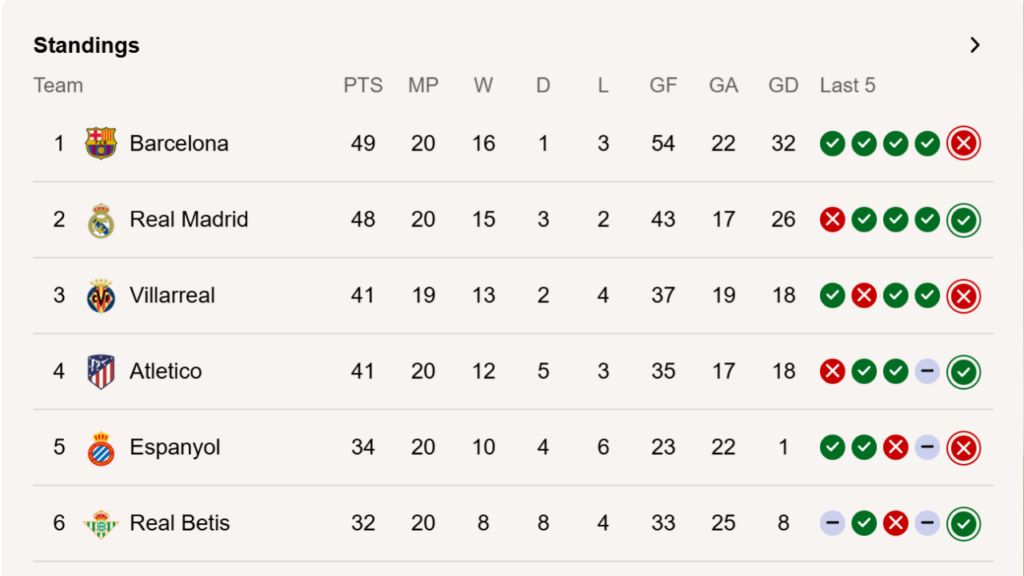
Task: Click the Barcelona club crest
Action: tap(104, 143)
